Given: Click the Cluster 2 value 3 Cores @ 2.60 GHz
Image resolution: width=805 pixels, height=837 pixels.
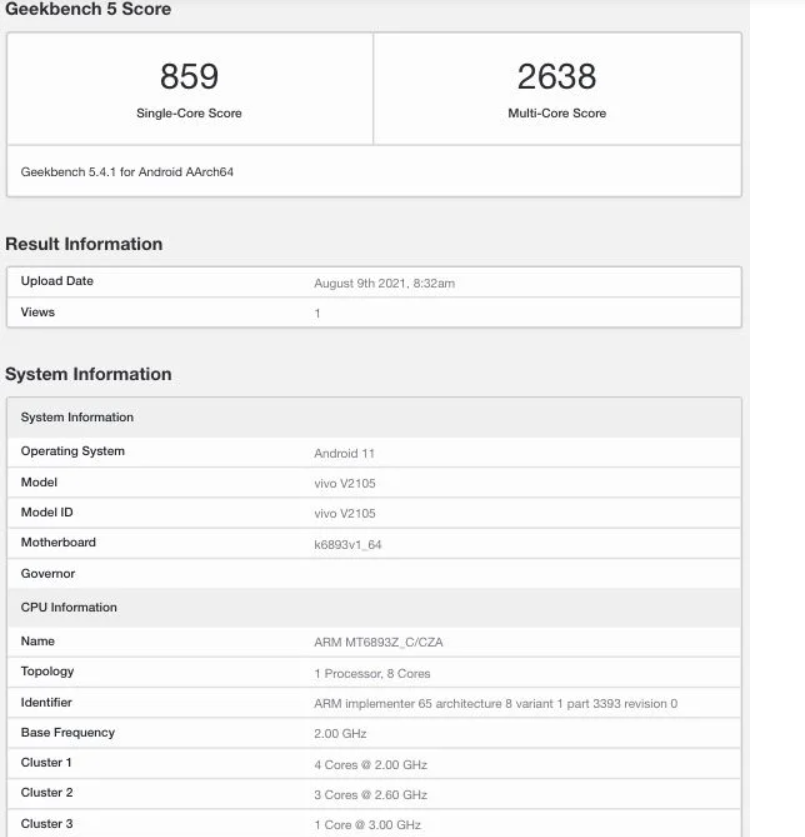Looking at the screenshot, I should click(370, 794).
